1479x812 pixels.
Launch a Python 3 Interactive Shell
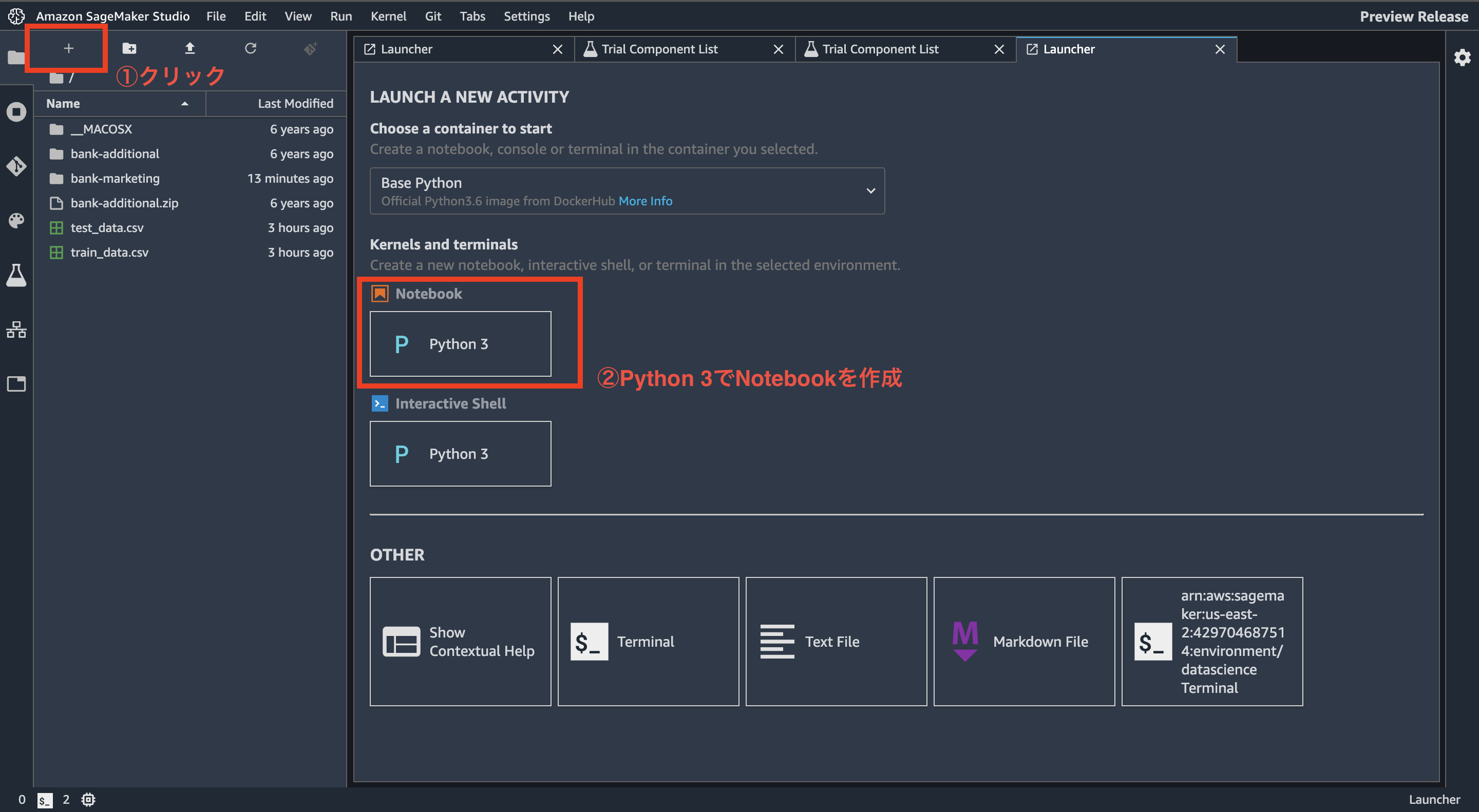click(461, 454)
